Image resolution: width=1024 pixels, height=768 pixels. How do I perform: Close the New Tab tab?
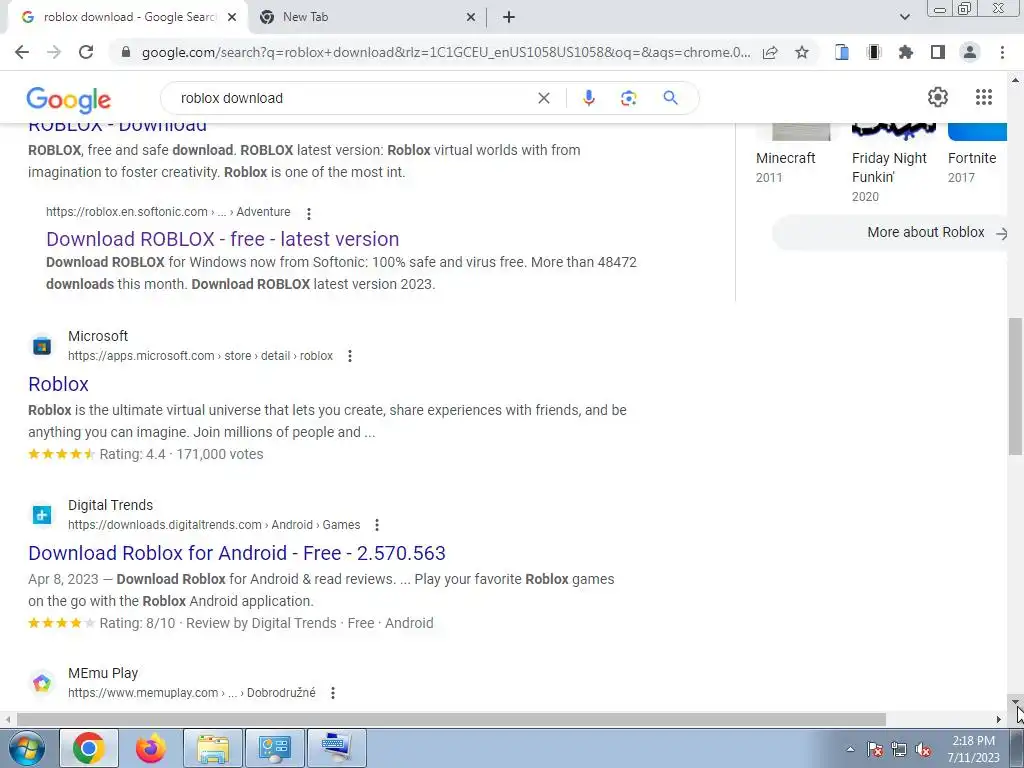click(471, 17)
